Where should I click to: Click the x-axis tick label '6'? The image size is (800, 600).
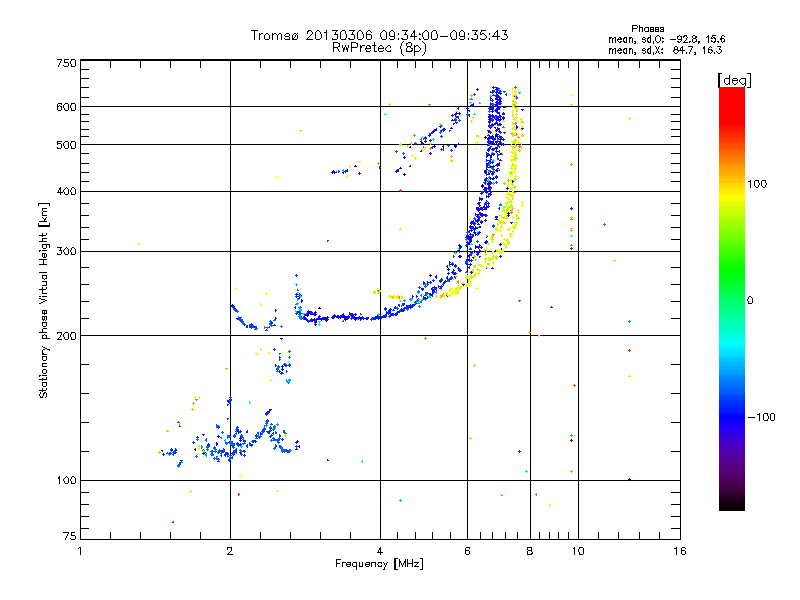[x=467, y=551]
